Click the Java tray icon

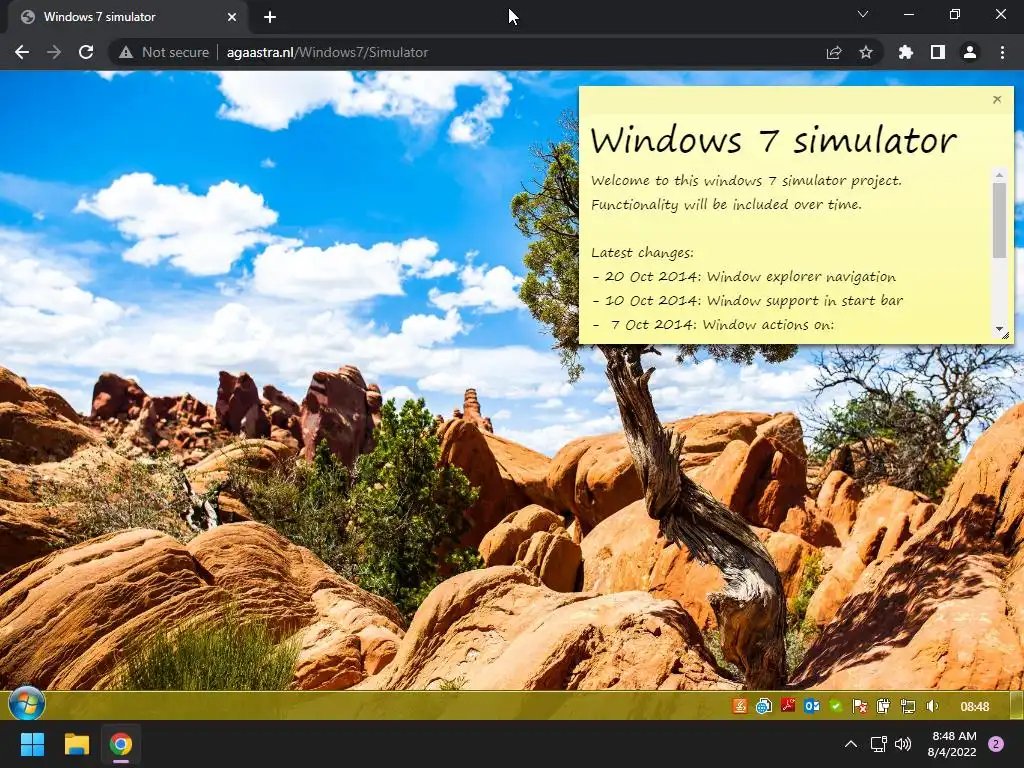739,706
